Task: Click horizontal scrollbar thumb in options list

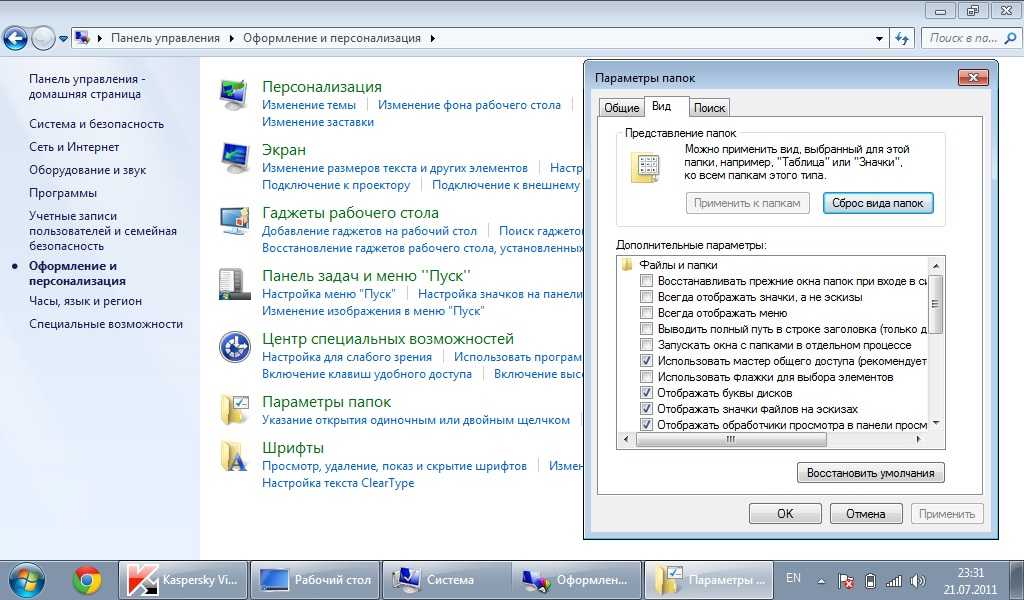Action: tap(731, 439)
